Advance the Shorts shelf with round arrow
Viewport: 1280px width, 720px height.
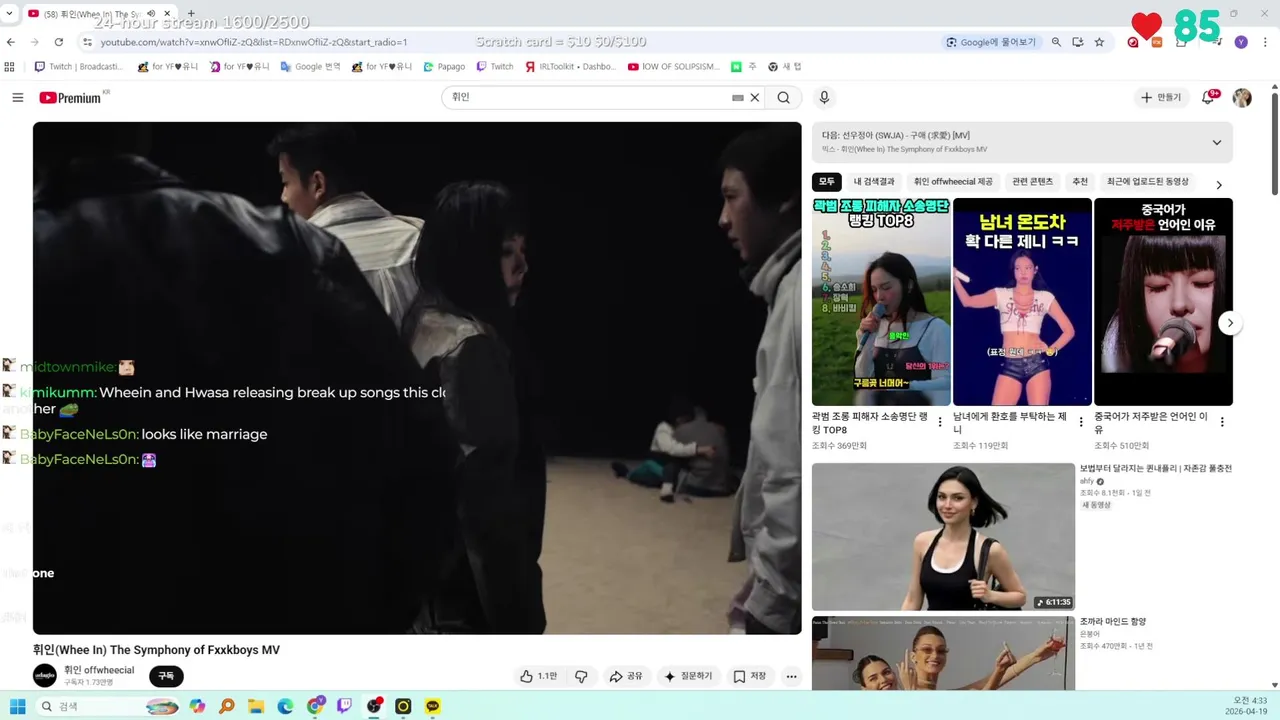(x=1230, y=323)
